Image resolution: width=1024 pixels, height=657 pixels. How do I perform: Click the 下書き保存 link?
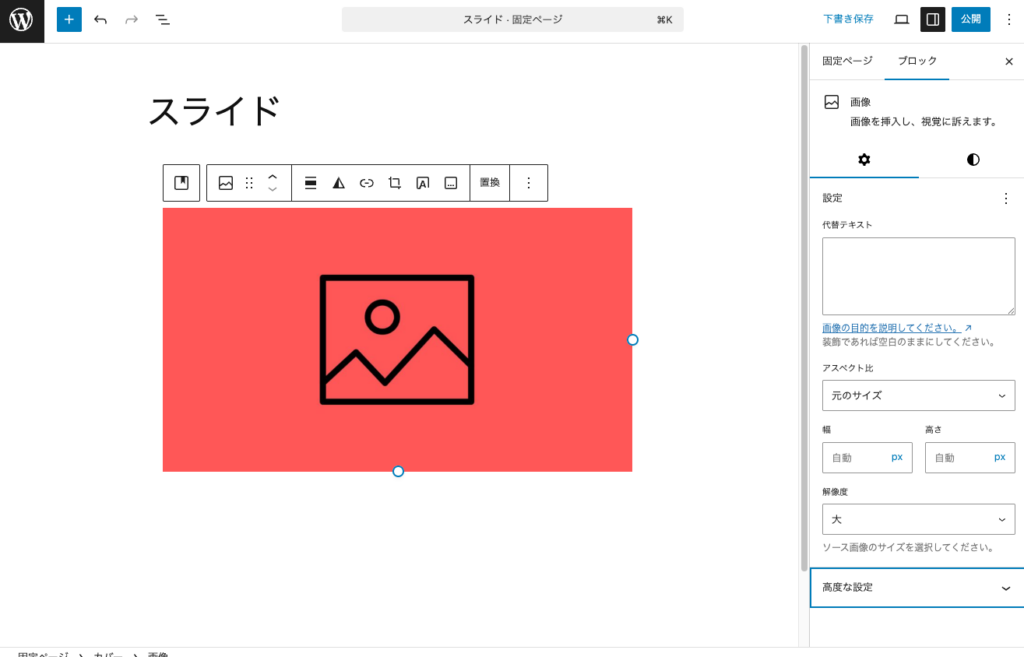pyautogui.click(x=848, y=20)
